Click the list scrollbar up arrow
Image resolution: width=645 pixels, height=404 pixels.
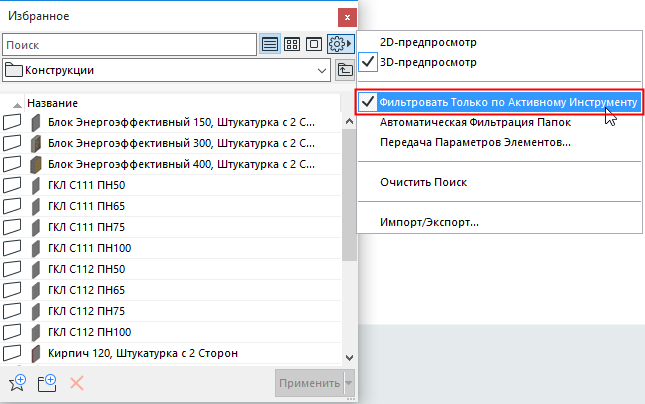(349, 121)
